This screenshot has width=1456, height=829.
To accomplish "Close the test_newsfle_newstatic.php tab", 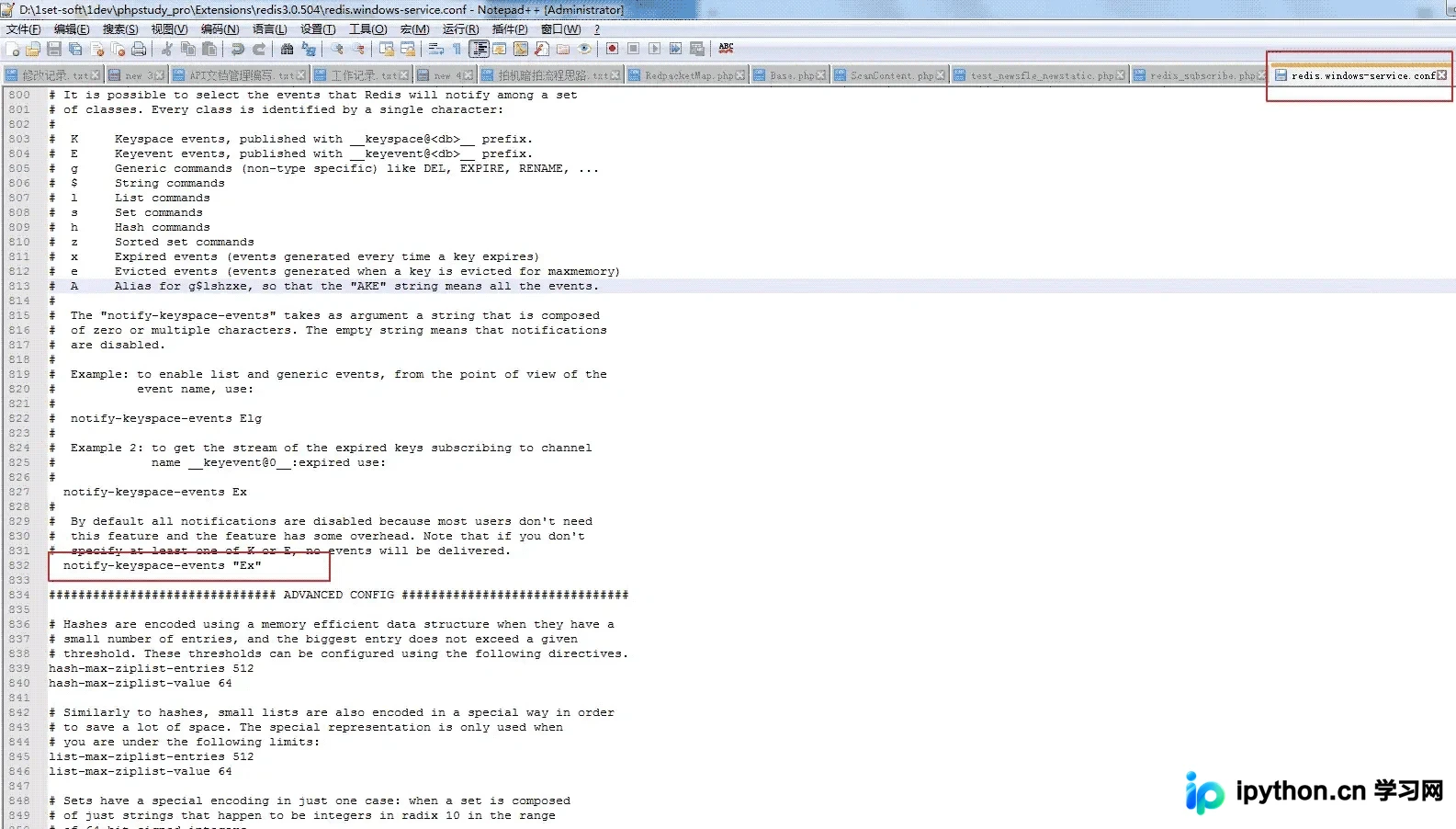I will pos(1122,75).
